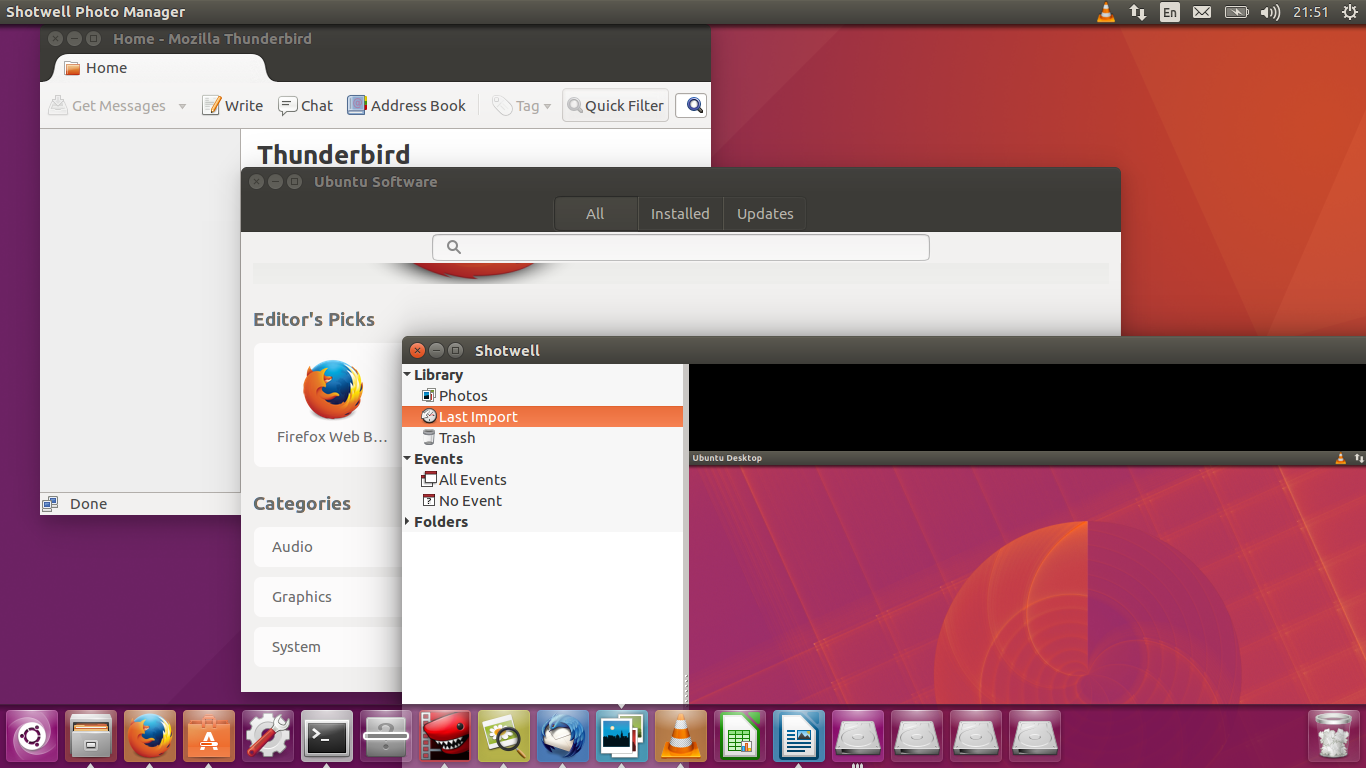Launch Files manager from dock
Viewport: 1366px width, 768px height.
click(x=91, y=737)
